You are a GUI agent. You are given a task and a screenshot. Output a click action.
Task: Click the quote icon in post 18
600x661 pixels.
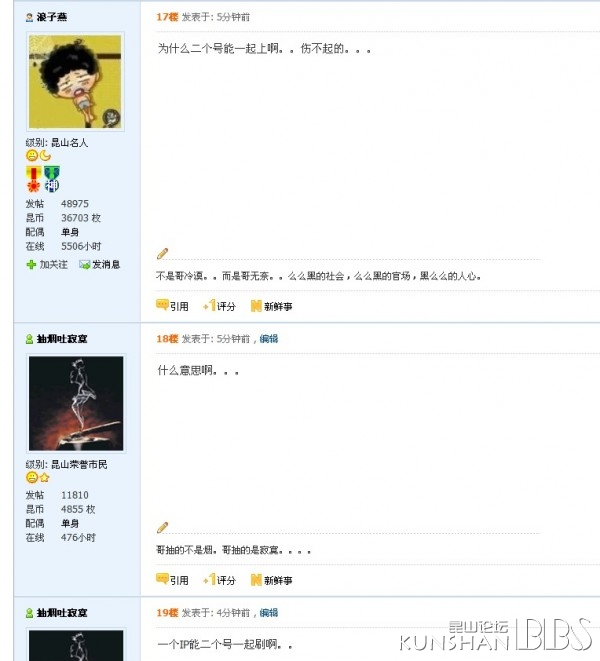(x=162, y=578)
